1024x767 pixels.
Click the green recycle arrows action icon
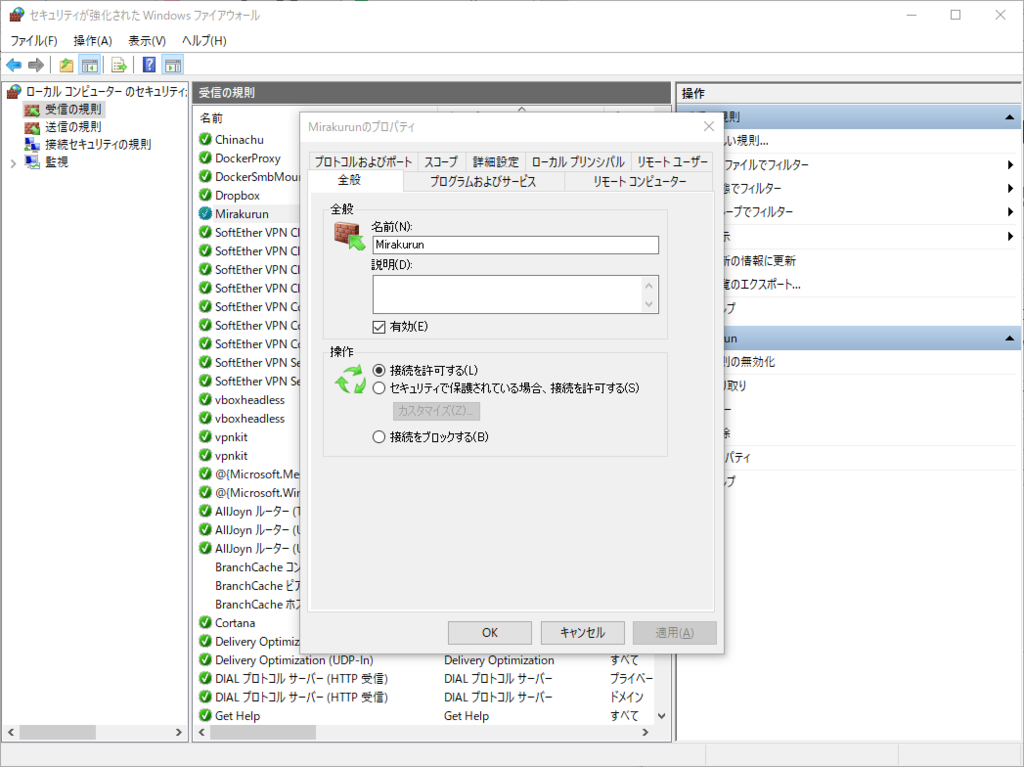point(350,380)
